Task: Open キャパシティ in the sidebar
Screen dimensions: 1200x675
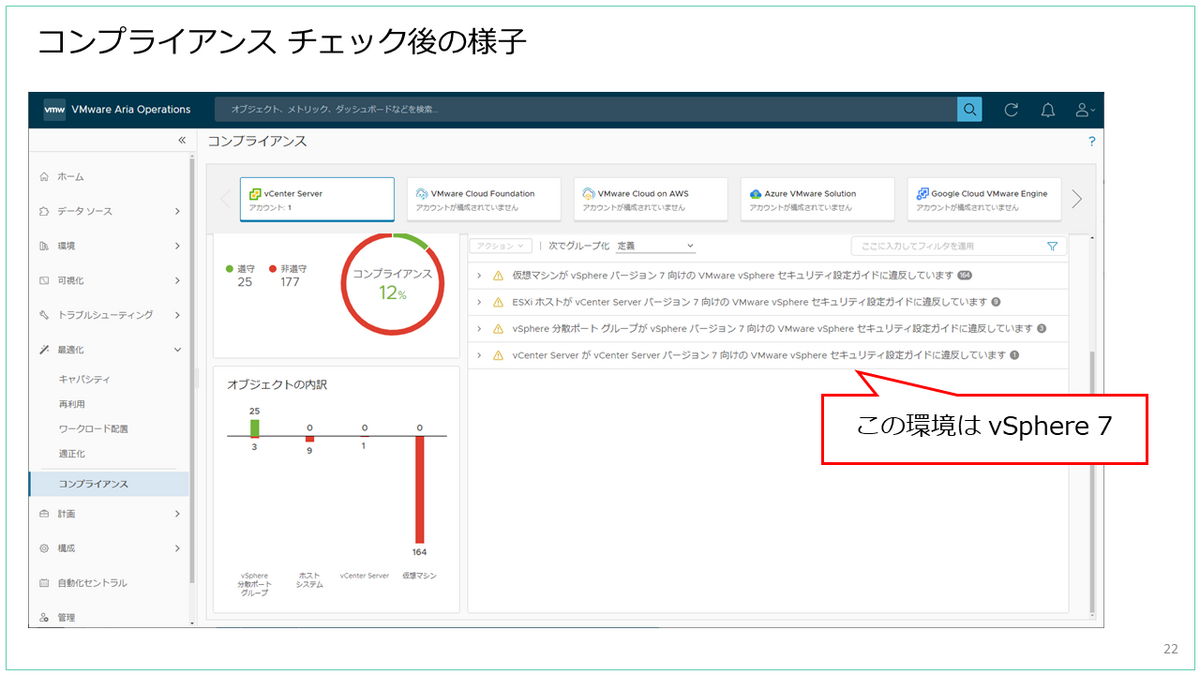Action: [84, 380]
